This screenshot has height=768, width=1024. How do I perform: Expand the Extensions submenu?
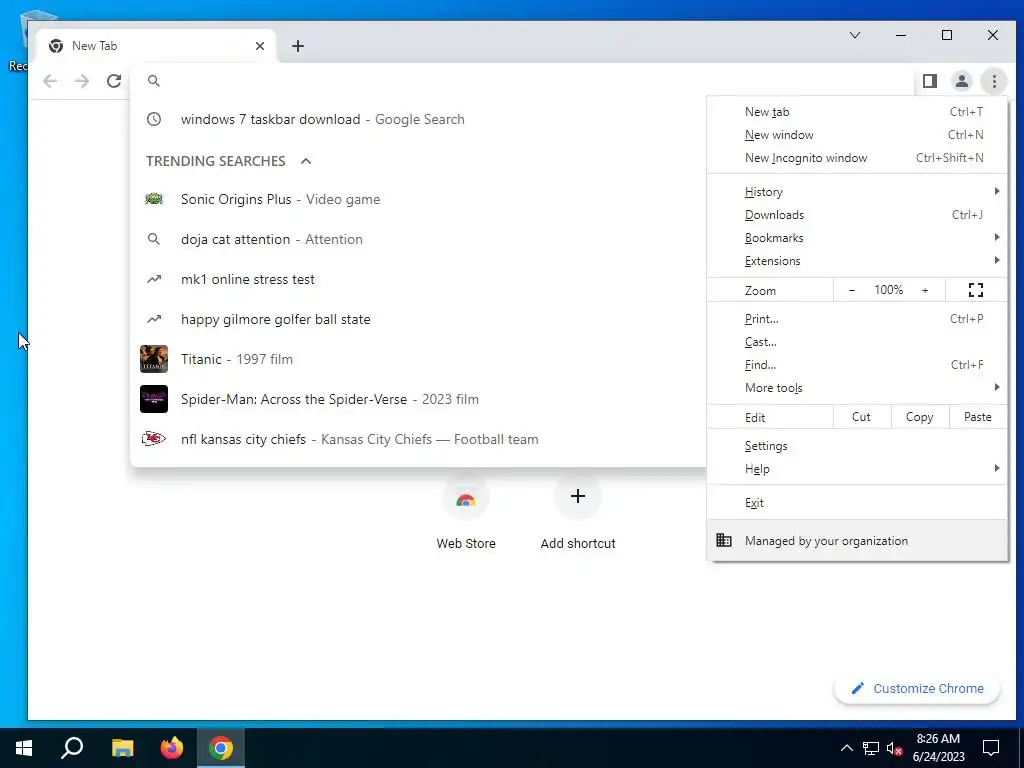click(x=857, y=261)
